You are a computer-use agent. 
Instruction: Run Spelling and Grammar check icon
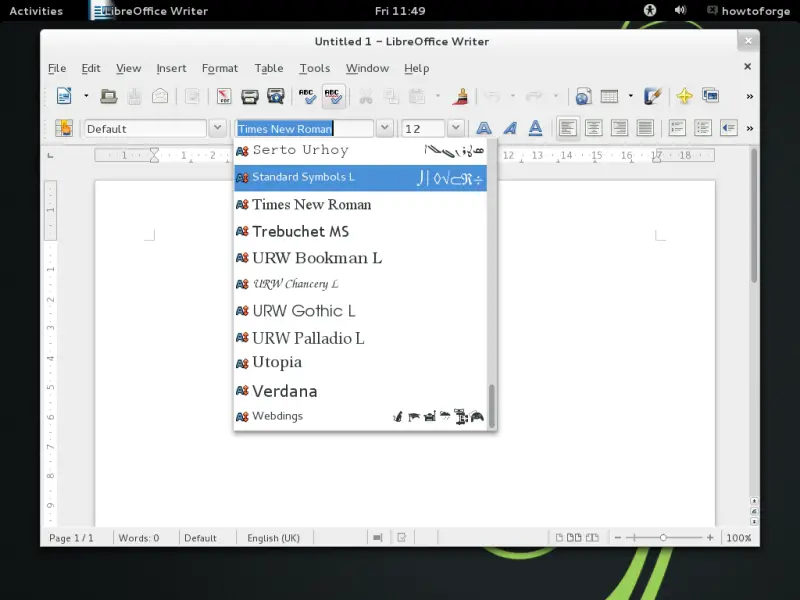click(x=307, y=96)
